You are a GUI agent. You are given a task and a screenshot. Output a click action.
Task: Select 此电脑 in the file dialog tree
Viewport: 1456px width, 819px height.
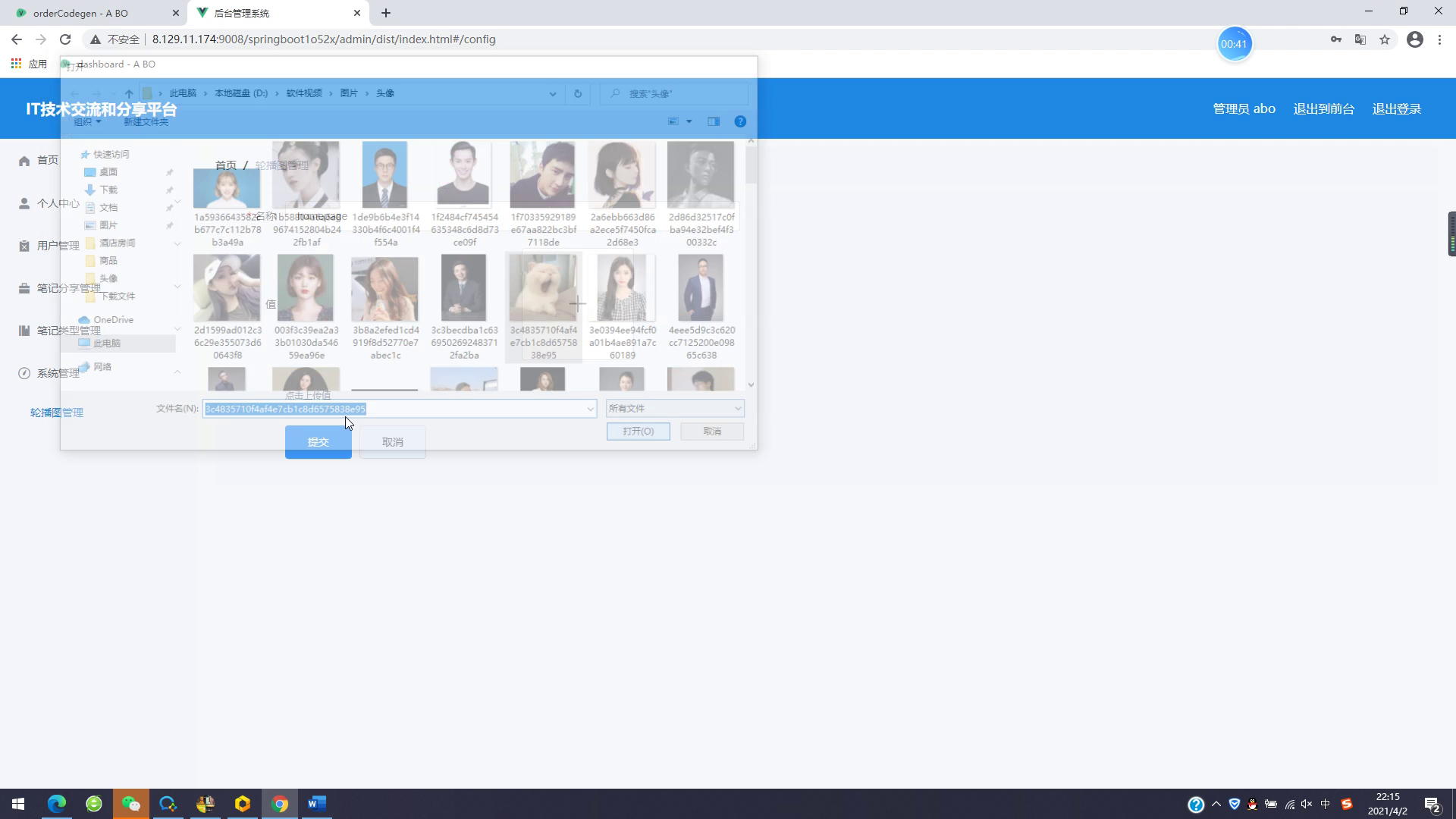pos(107,344)
